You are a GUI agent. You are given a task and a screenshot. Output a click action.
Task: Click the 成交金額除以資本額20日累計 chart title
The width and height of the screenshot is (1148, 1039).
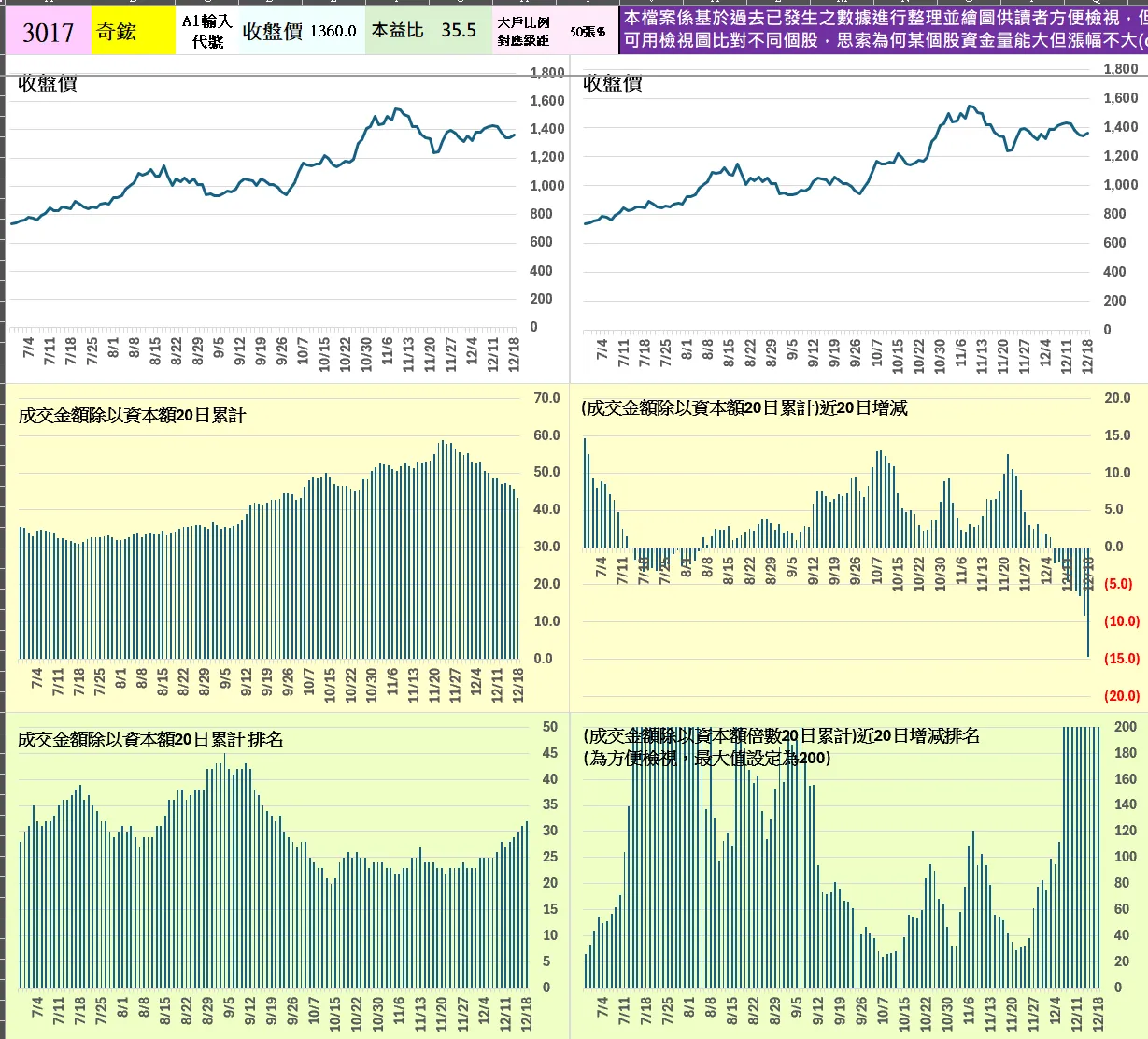(132, 416)
